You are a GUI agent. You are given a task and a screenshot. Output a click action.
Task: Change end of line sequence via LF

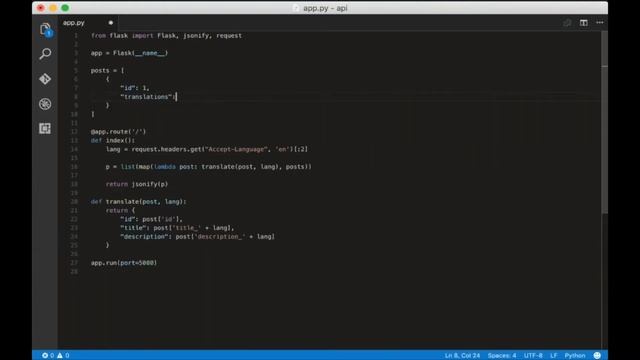pos(553,356)
